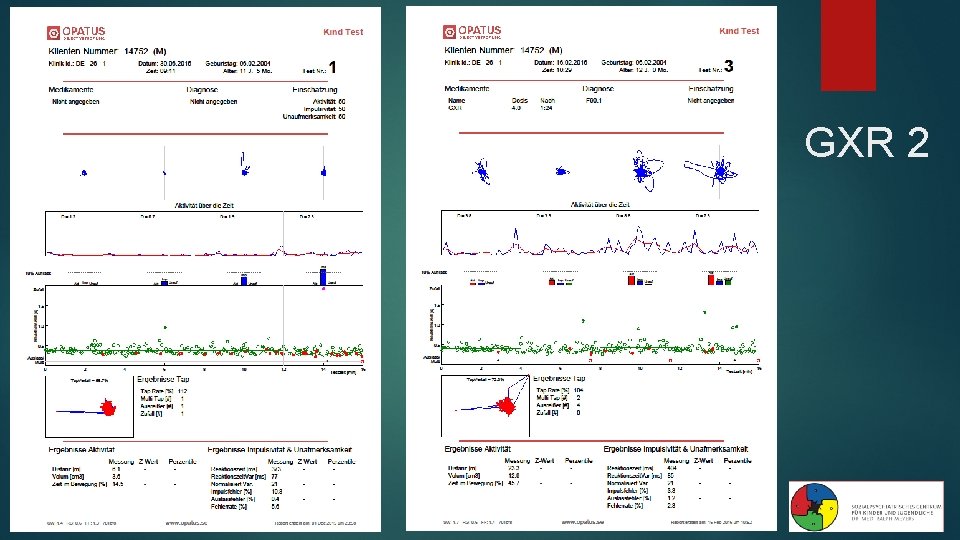Click the "Medikamente" heading on the right report
960x540 pixels.
tap(467, 88)
